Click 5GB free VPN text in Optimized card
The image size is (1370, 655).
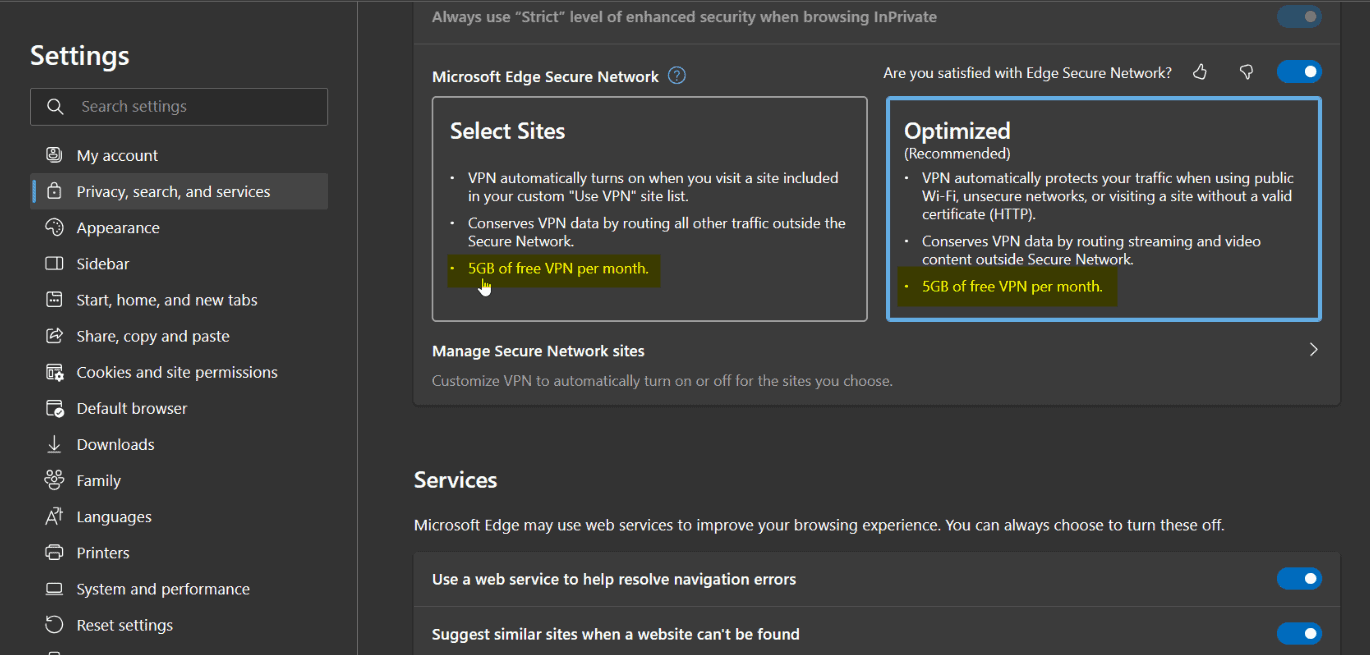(x=1012, y=286)
